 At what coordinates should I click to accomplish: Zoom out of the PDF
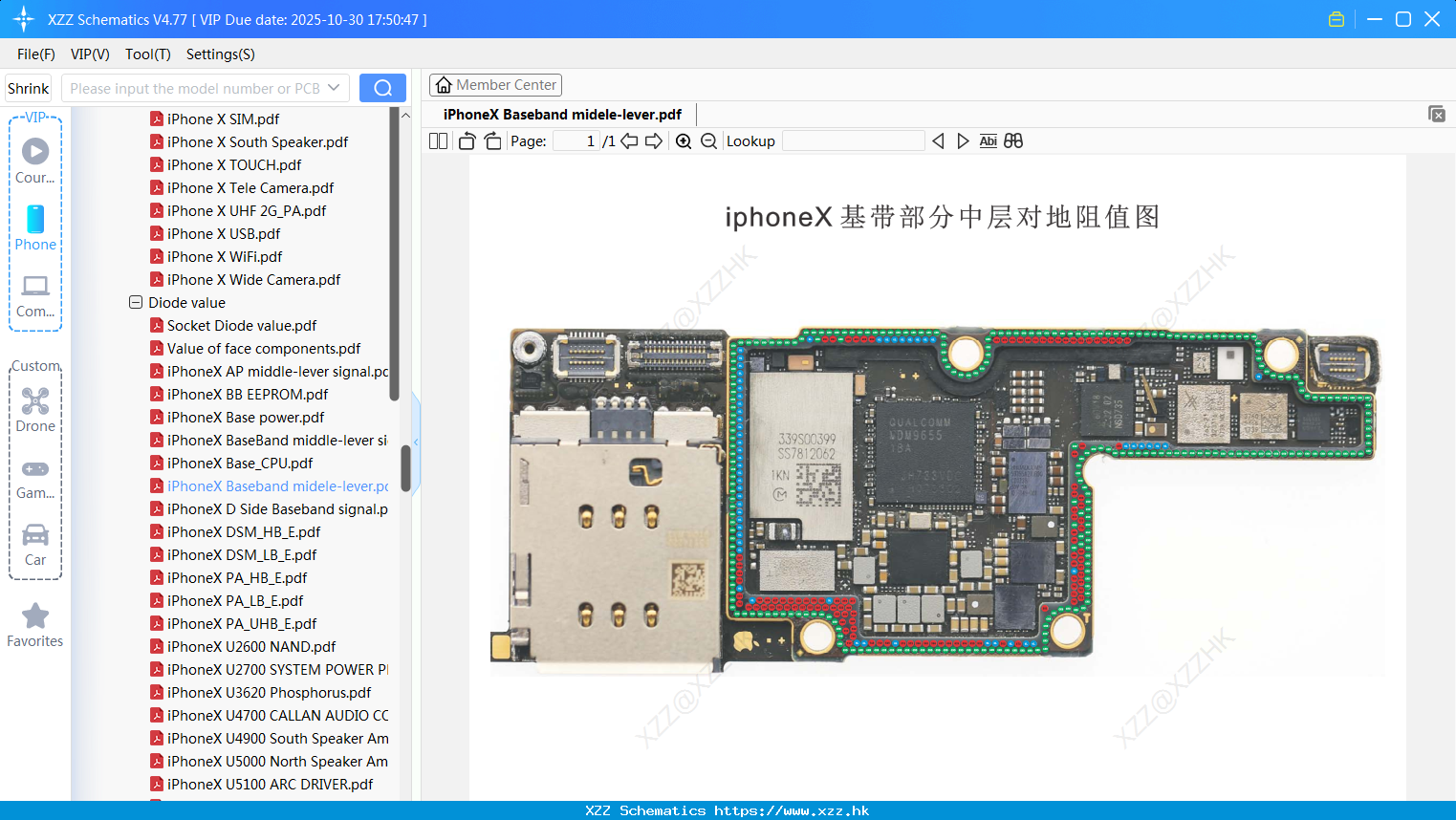coord(708,140)
